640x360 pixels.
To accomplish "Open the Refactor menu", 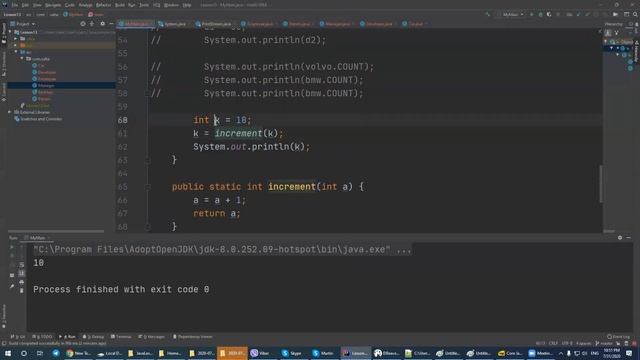I will tap(103, 5).
